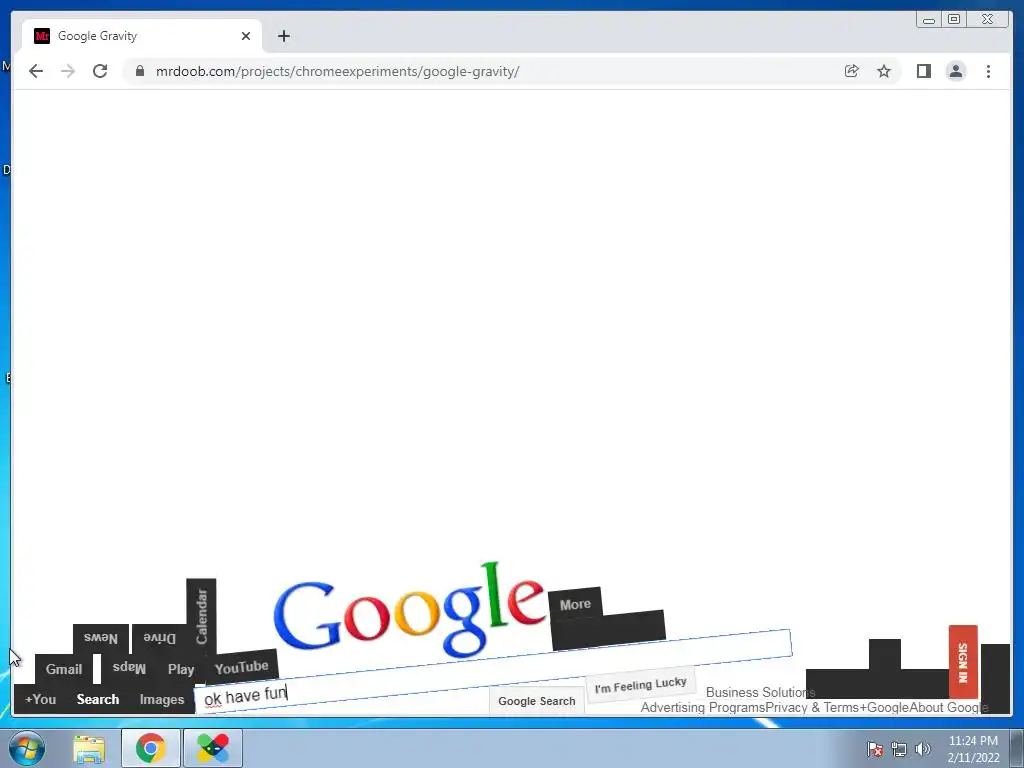Open the About Google link

coord(948,707)
